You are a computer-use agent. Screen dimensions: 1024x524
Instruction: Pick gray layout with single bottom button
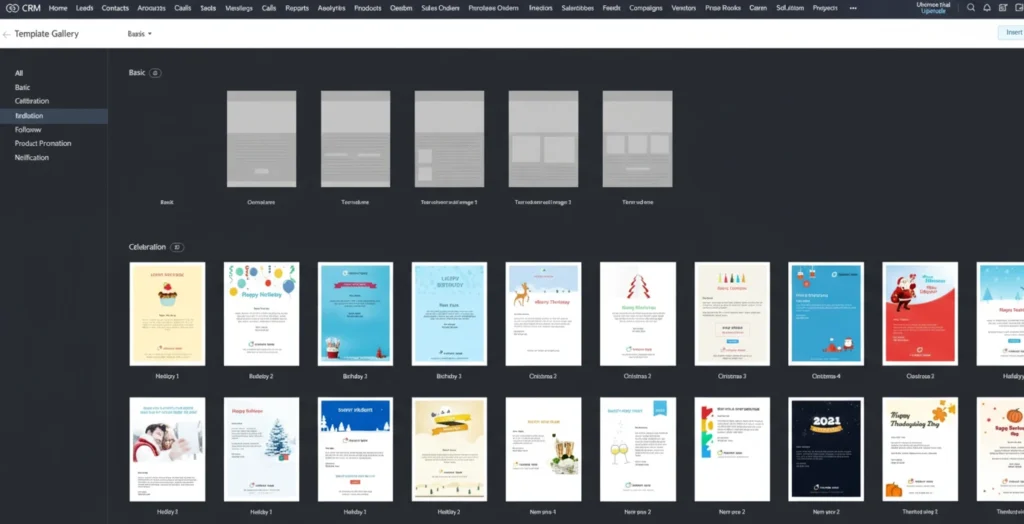coord(261,139)
